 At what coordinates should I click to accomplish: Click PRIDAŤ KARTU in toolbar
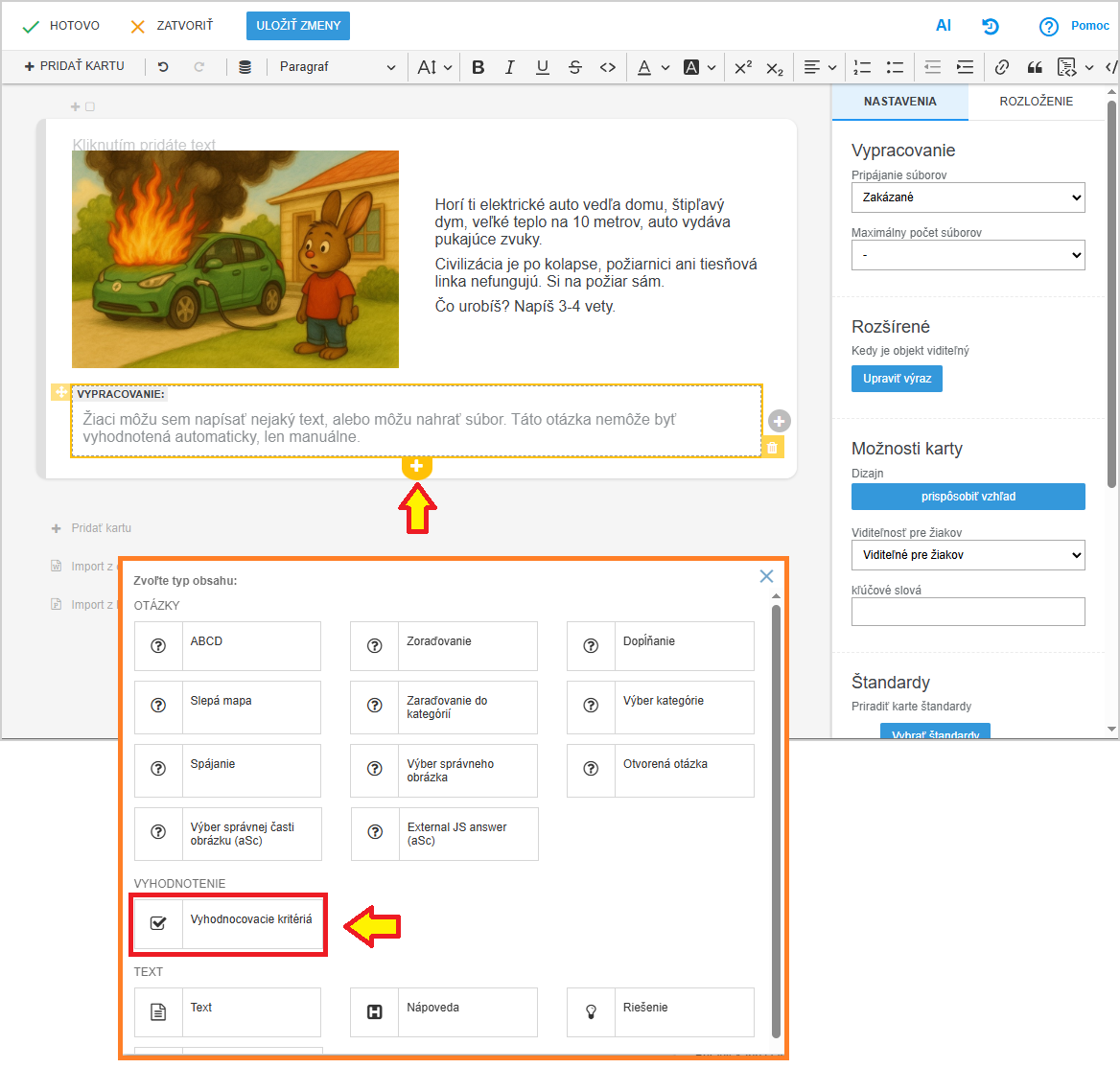point(74,66)
